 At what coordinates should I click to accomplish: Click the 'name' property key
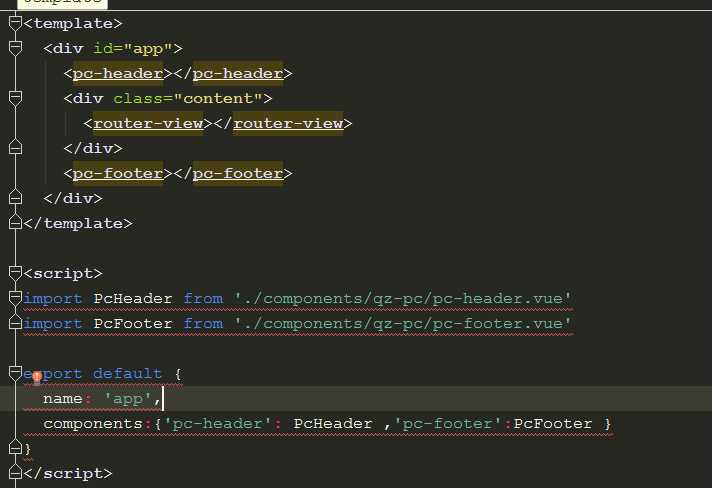tap(63, 399)
